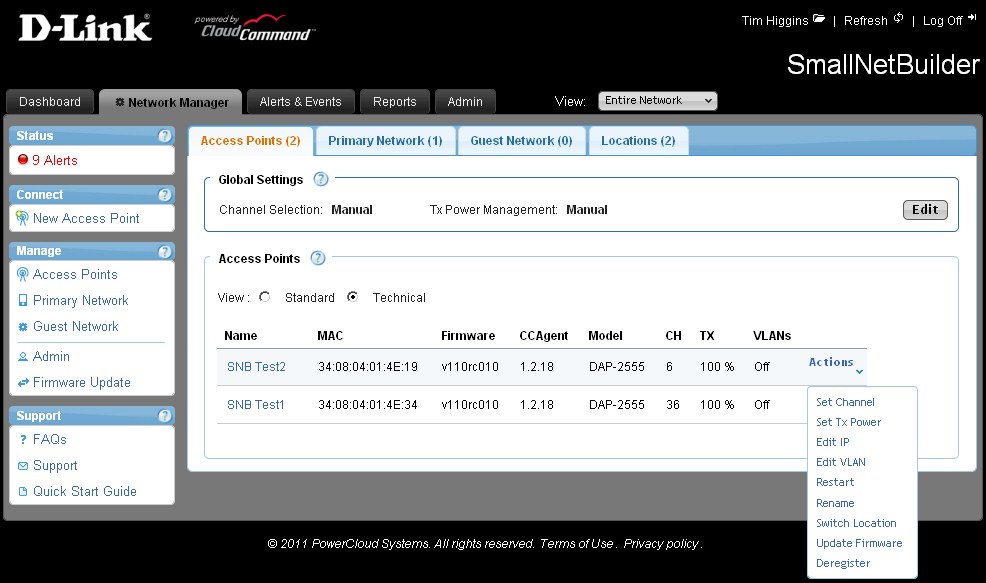
Task: Open the 9 Alerts link
Action: point(55,161)
